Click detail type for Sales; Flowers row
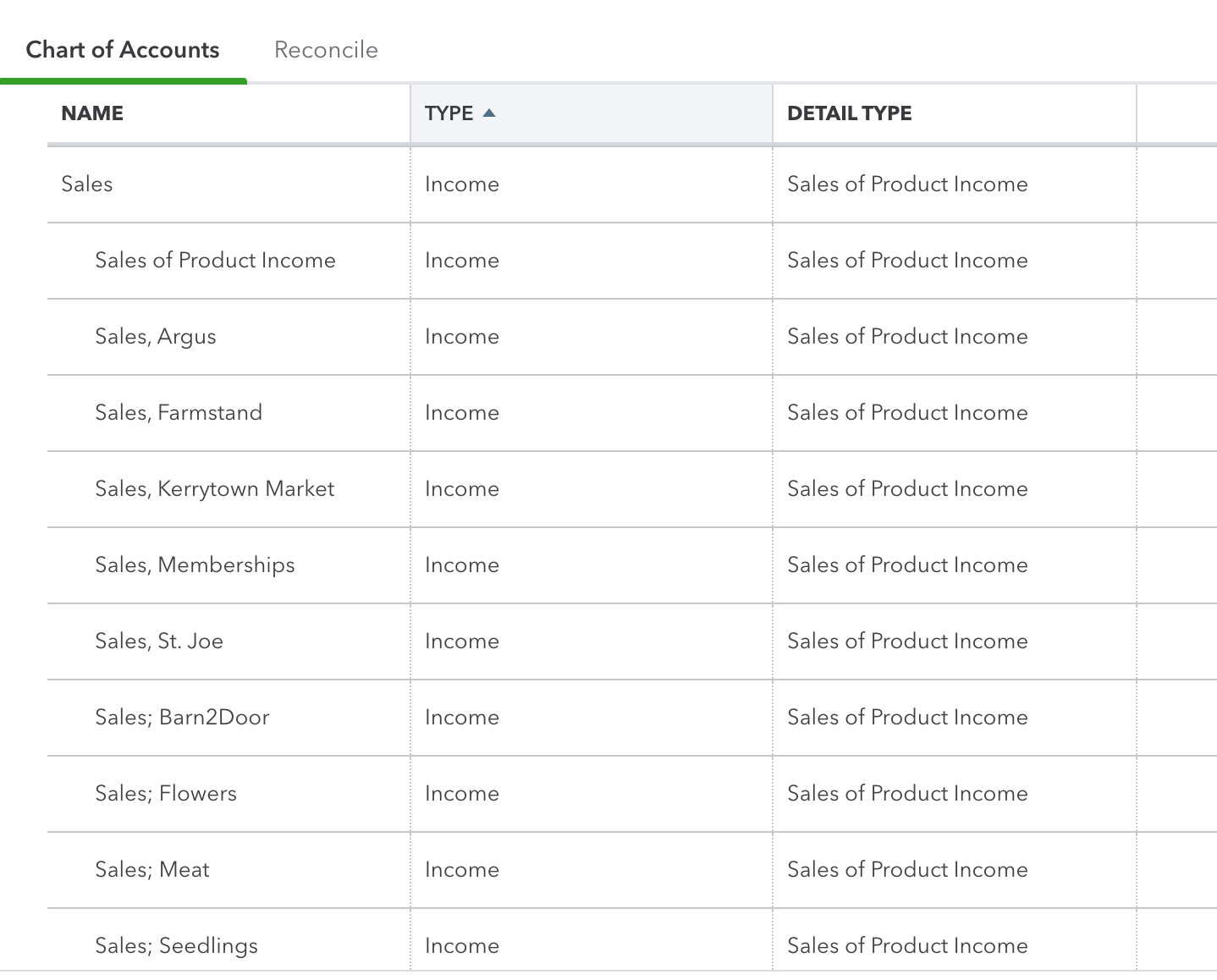 pyautogui.click(x=907, y=794)
